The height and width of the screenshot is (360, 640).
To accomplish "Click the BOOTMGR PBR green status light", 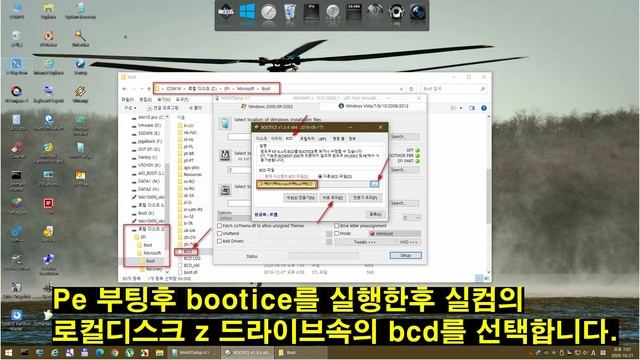I will tap(418, 156).
